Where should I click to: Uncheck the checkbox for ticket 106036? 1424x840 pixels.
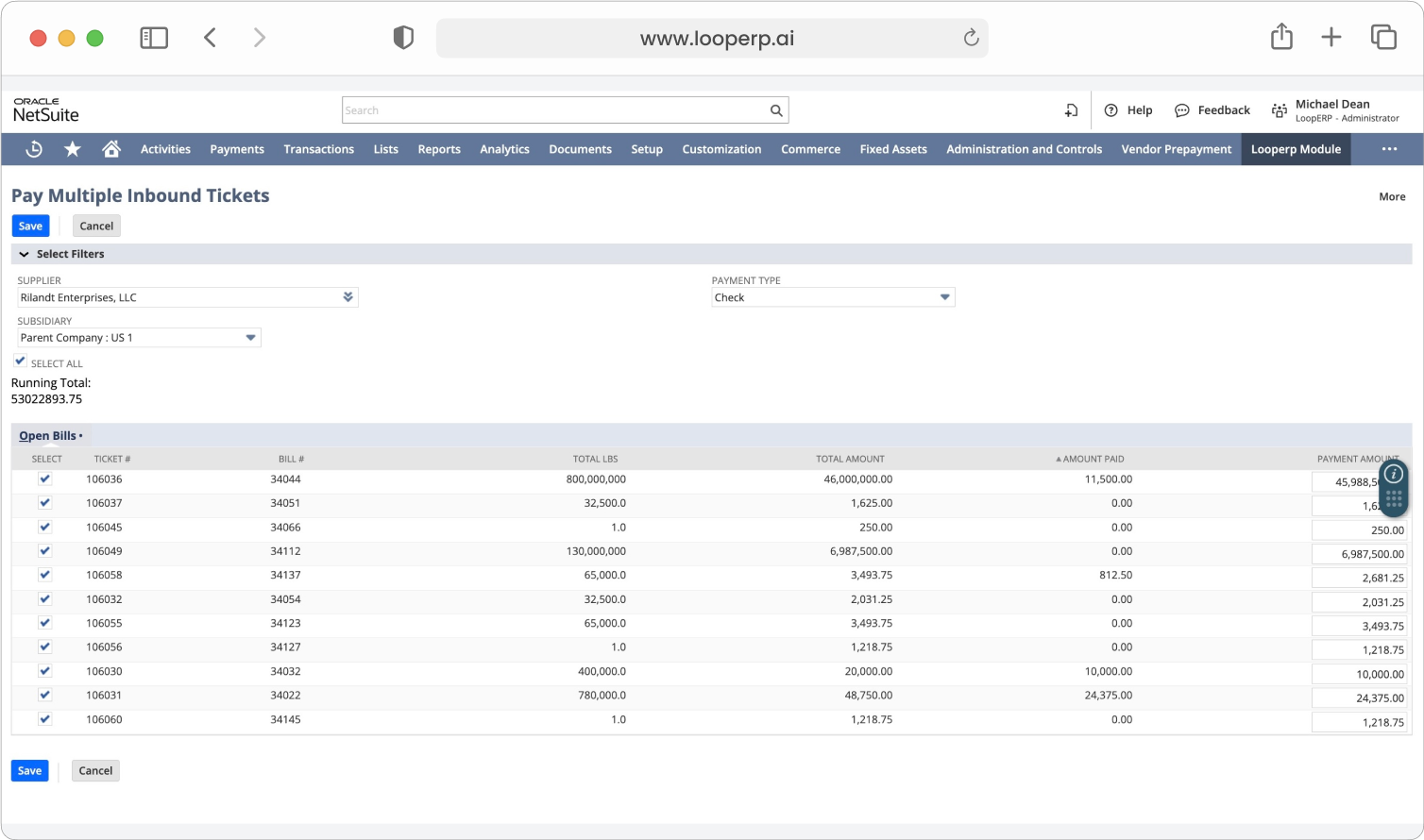[x=44, y=479]
